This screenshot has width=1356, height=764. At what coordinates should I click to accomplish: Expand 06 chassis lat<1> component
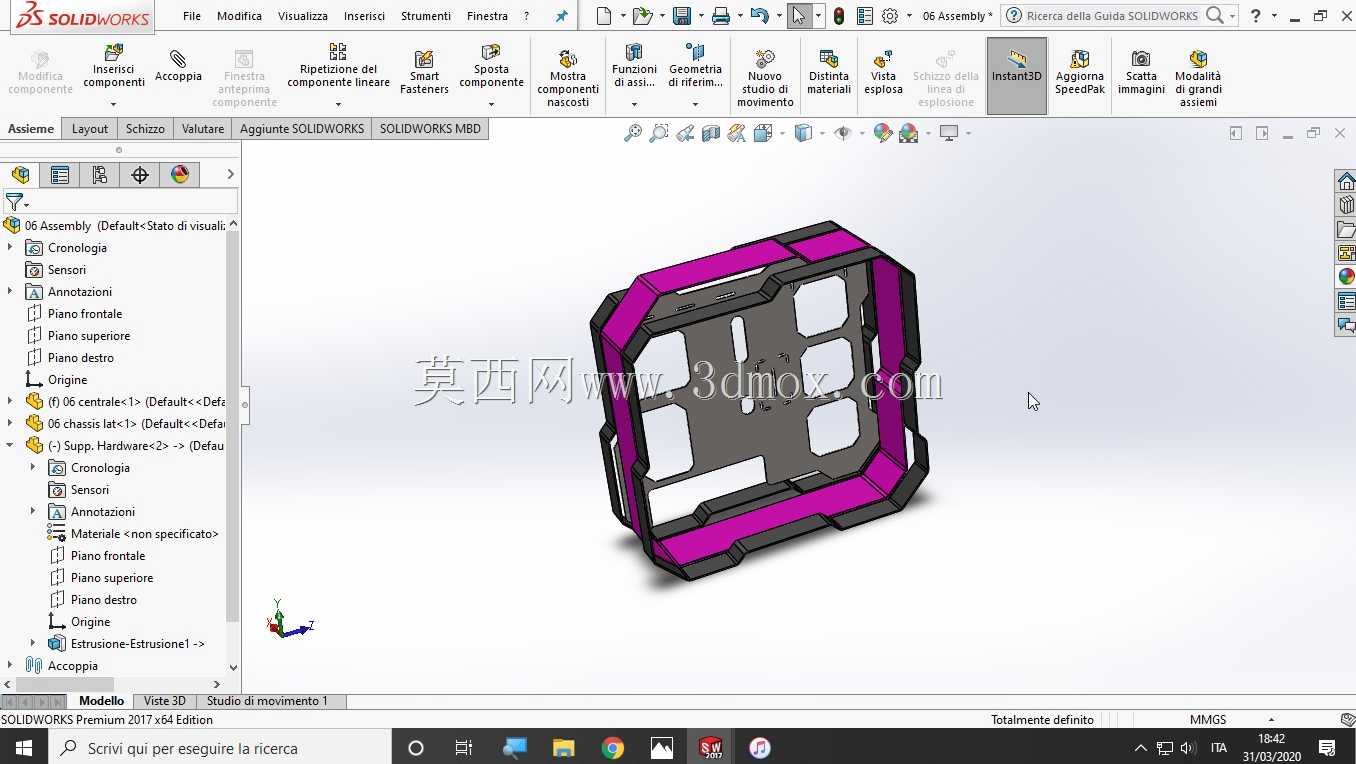pyautogui.click(x=10, y=424)
